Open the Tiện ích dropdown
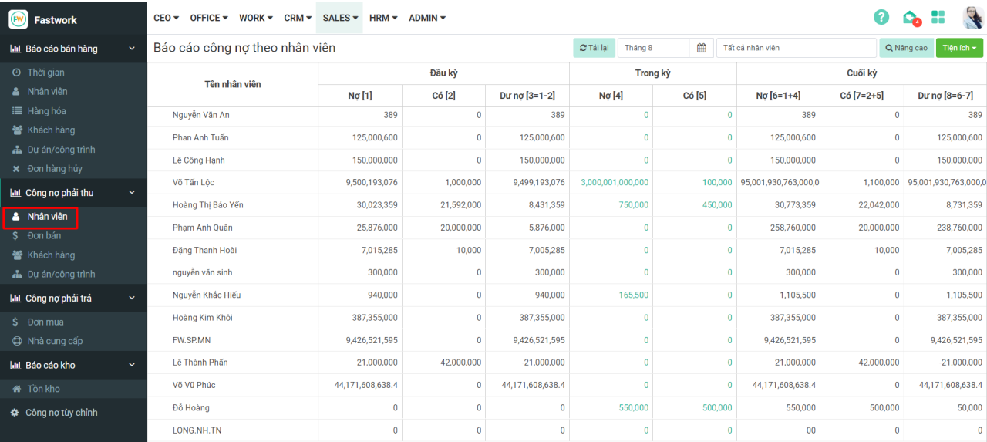Image resolution: width=987 pixels, height=442 pixels. point(959,48)
